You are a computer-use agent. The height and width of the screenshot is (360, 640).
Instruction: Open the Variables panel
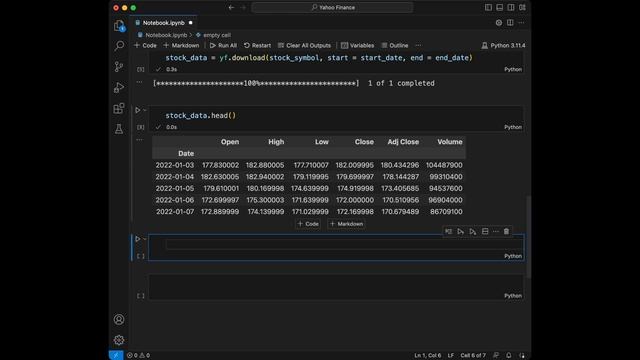tap(358, 45)
